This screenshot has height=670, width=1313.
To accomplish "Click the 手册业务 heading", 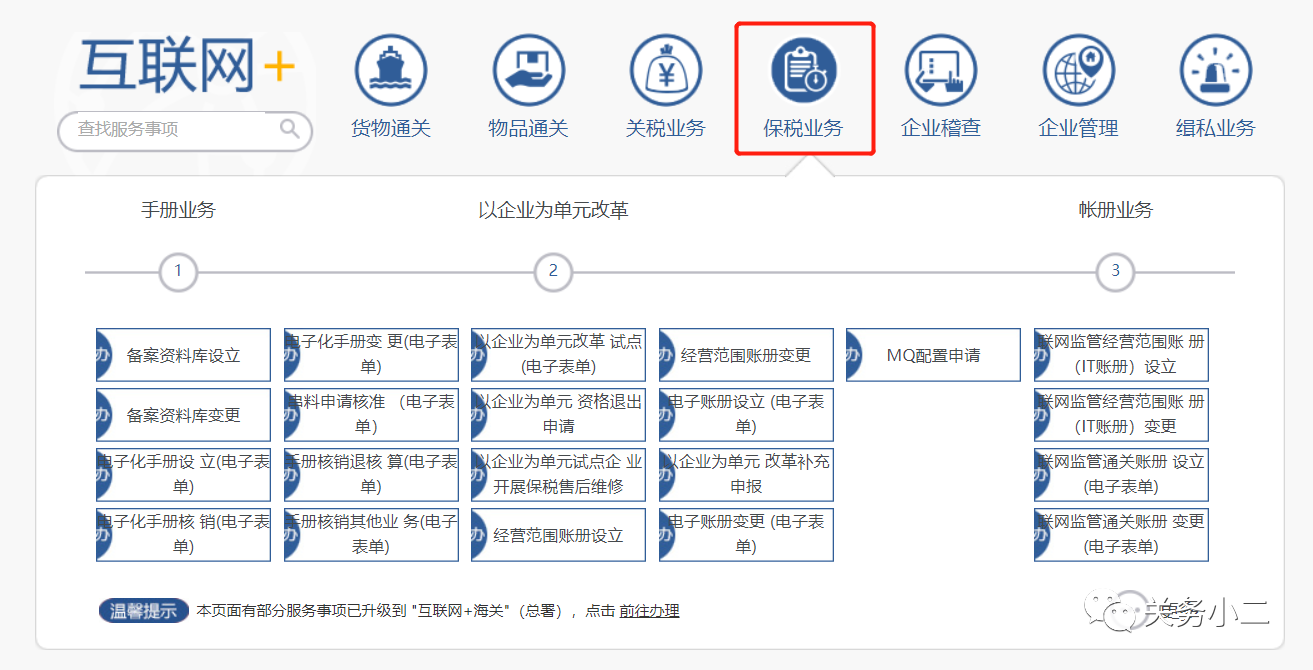I will (178, 210).
